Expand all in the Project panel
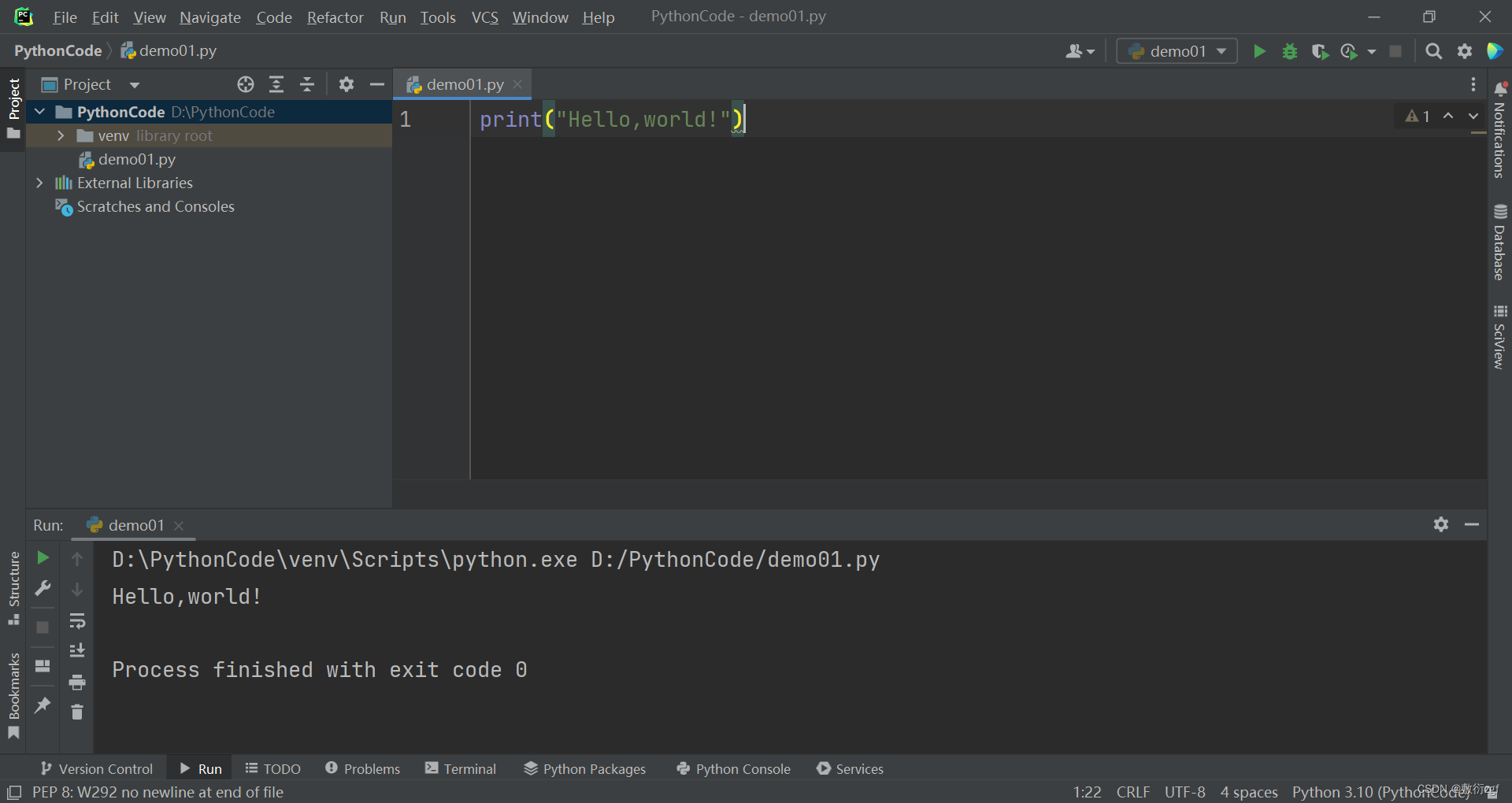Screen dimensions: 1512x803 point(276,84)
